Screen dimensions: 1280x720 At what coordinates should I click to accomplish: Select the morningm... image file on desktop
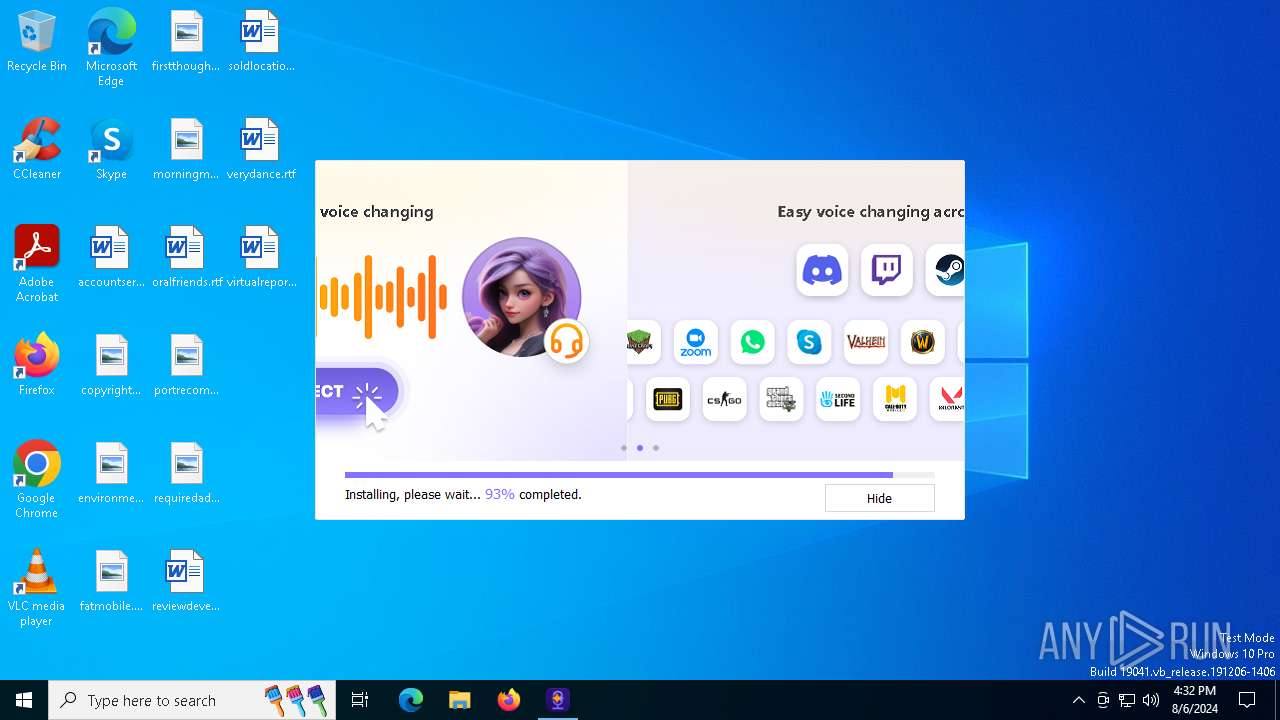pos(186,150)
